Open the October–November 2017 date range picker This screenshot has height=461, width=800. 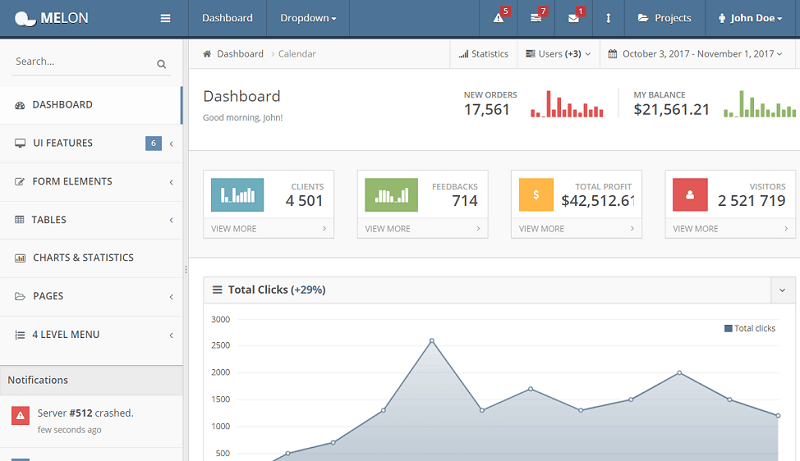click(x=695, y=54)
